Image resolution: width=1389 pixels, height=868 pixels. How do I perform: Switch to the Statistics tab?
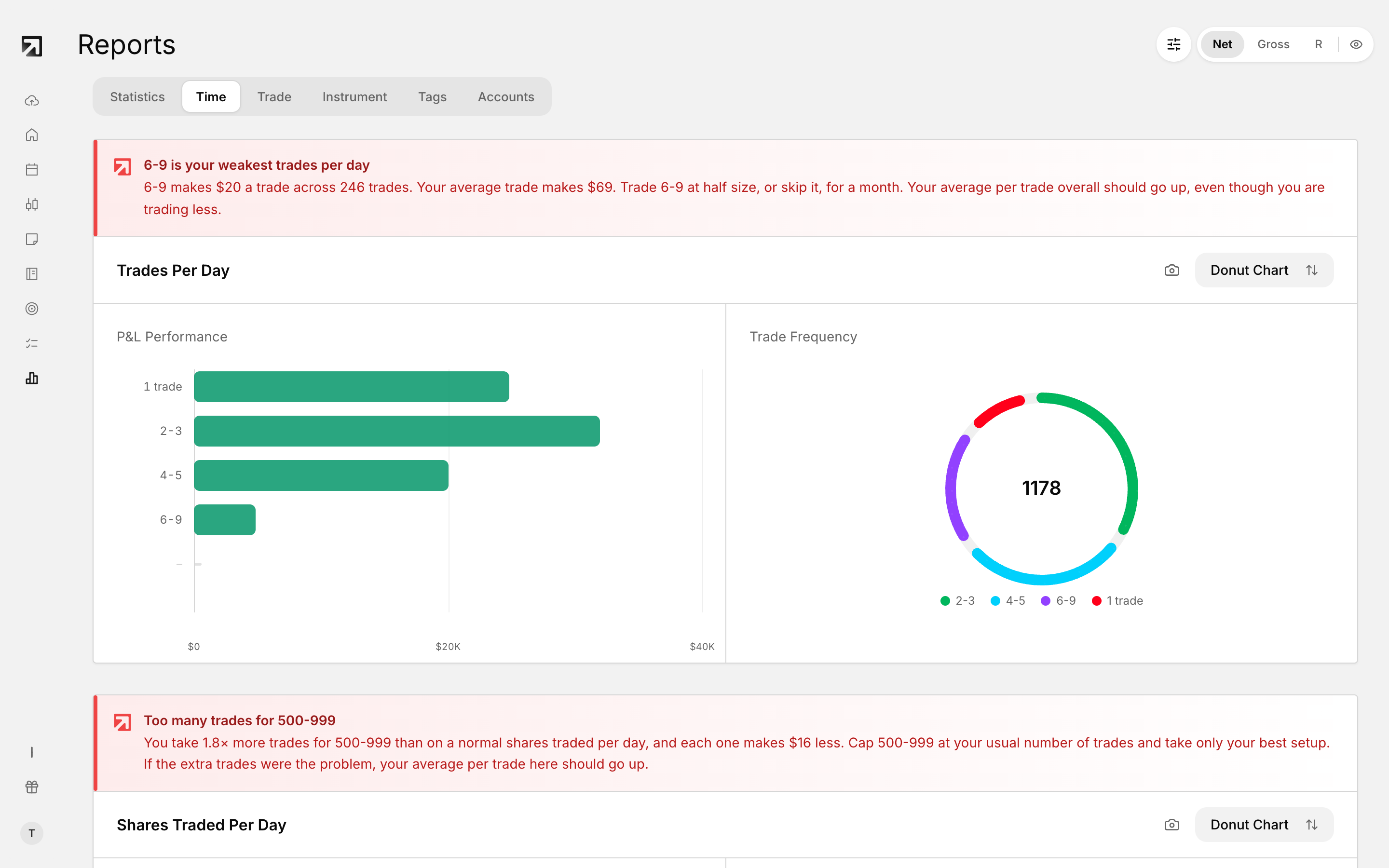[137, 96]
